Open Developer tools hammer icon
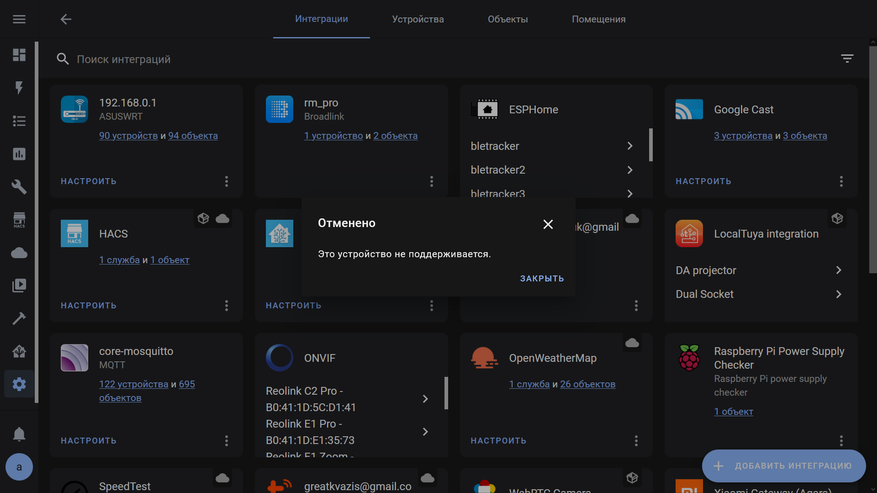Screen dimensions: 877x493 click(19, 318)
